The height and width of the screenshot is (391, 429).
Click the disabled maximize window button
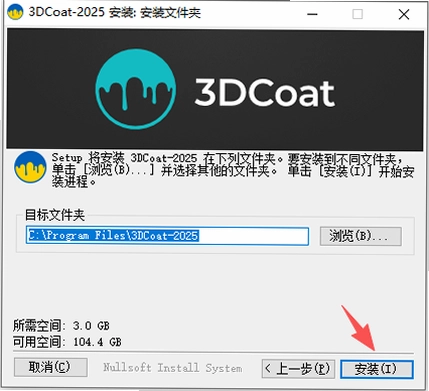tap(358, 14)
